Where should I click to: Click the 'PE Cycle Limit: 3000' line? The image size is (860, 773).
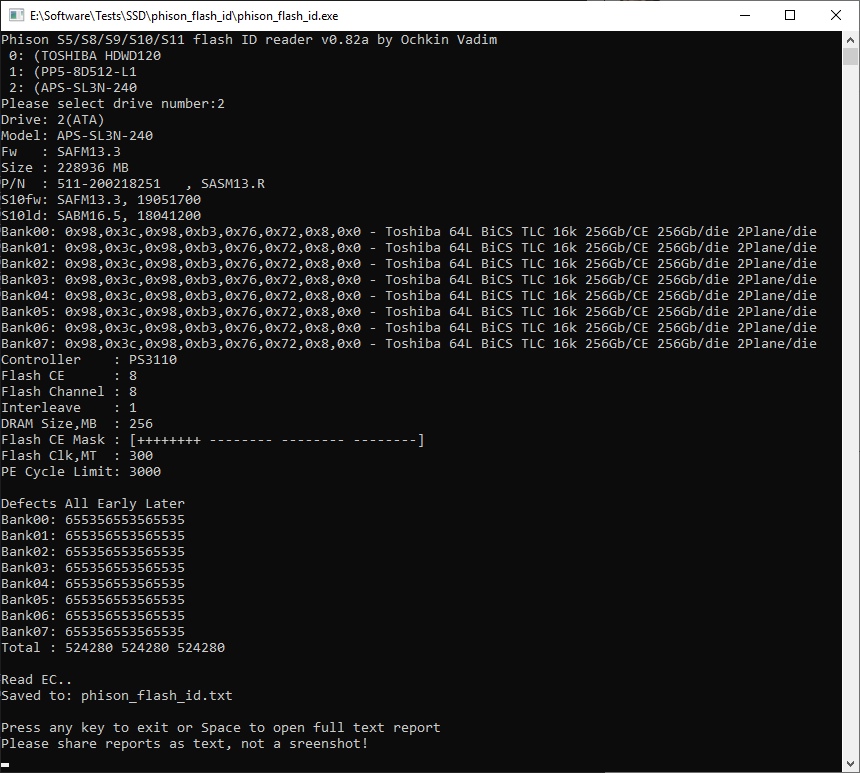click(x=81, y=472)
